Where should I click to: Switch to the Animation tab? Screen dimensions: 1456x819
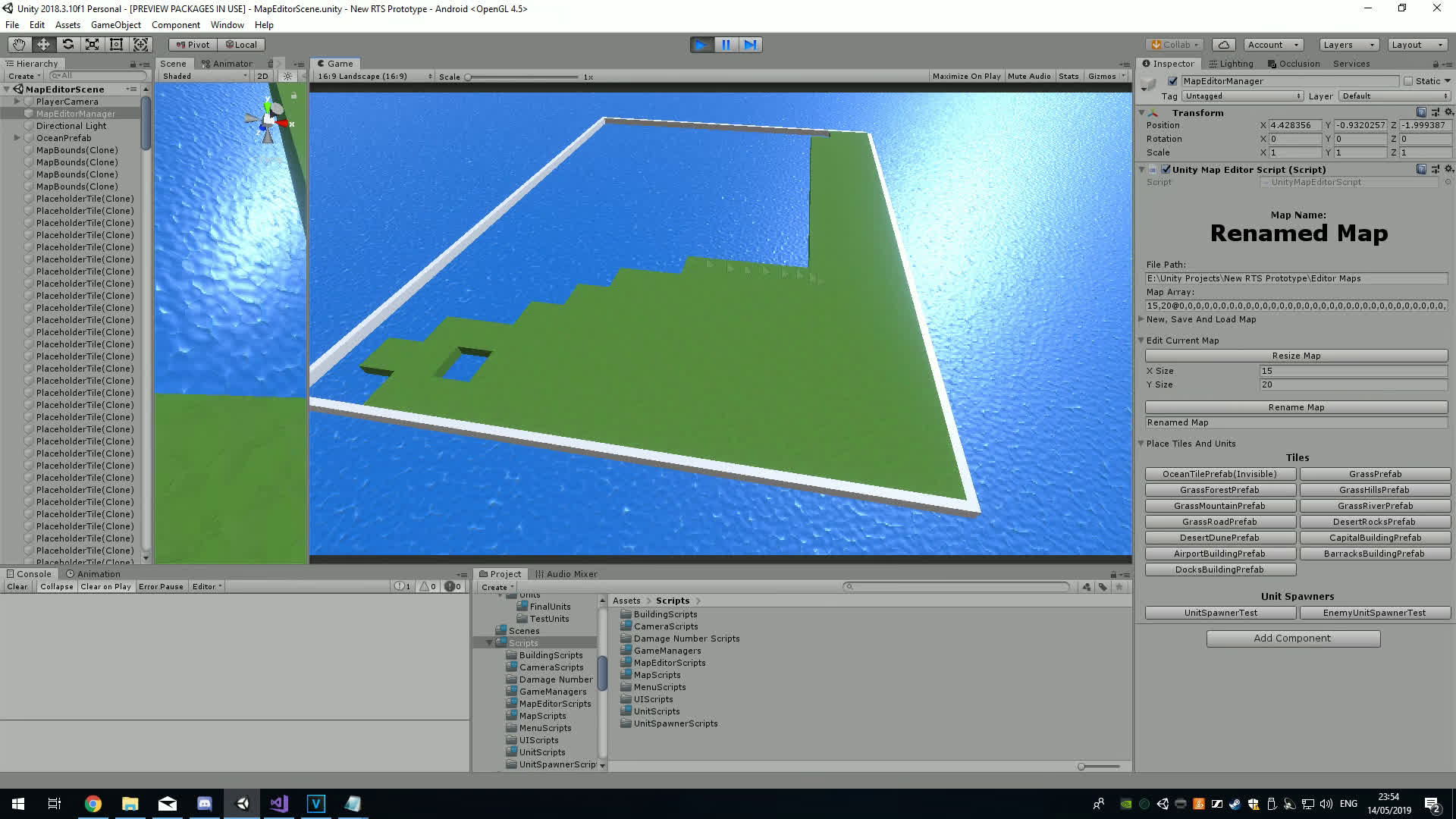[x=93, y=574]
